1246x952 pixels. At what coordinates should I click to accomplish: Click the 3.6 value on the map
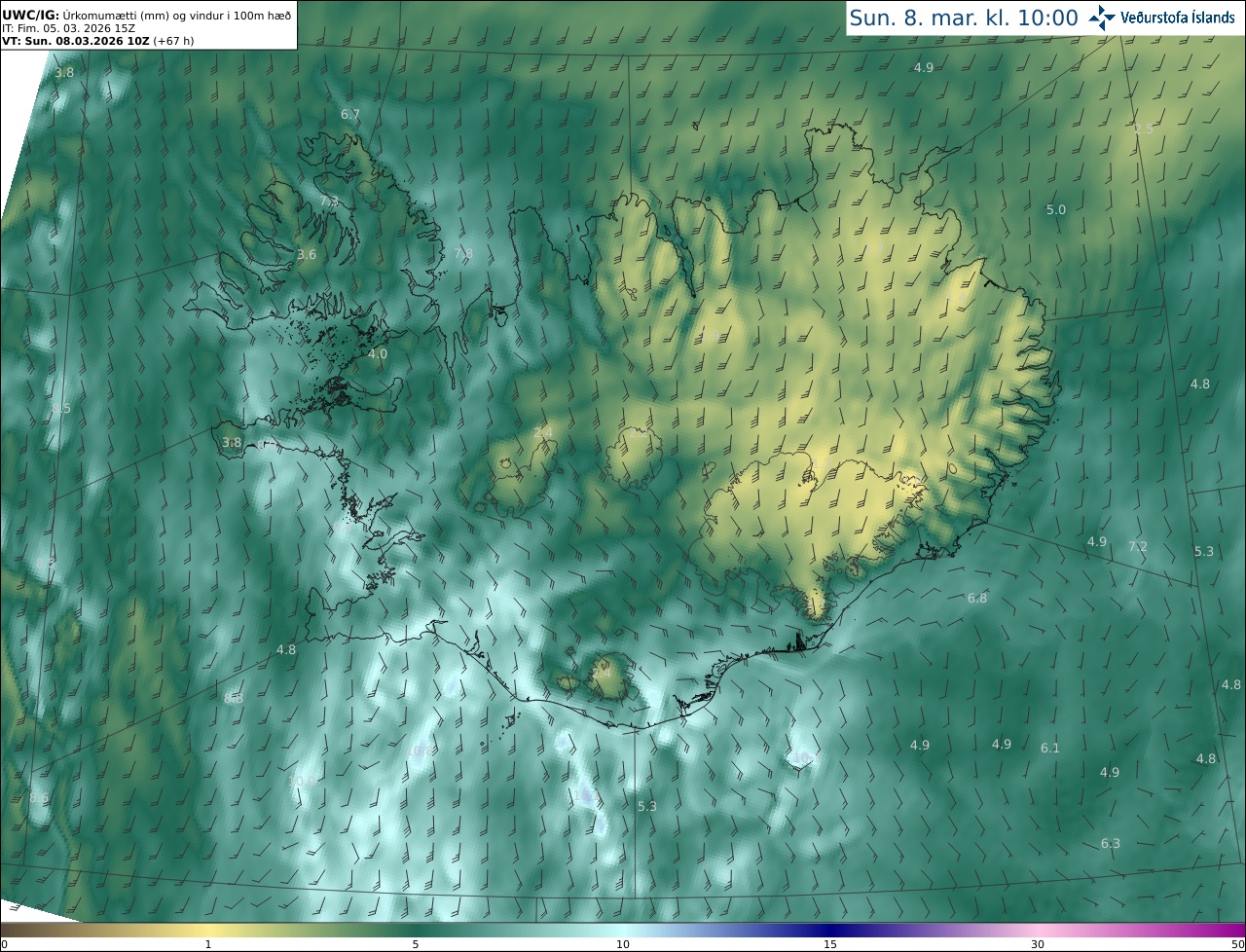coord(307,254)
